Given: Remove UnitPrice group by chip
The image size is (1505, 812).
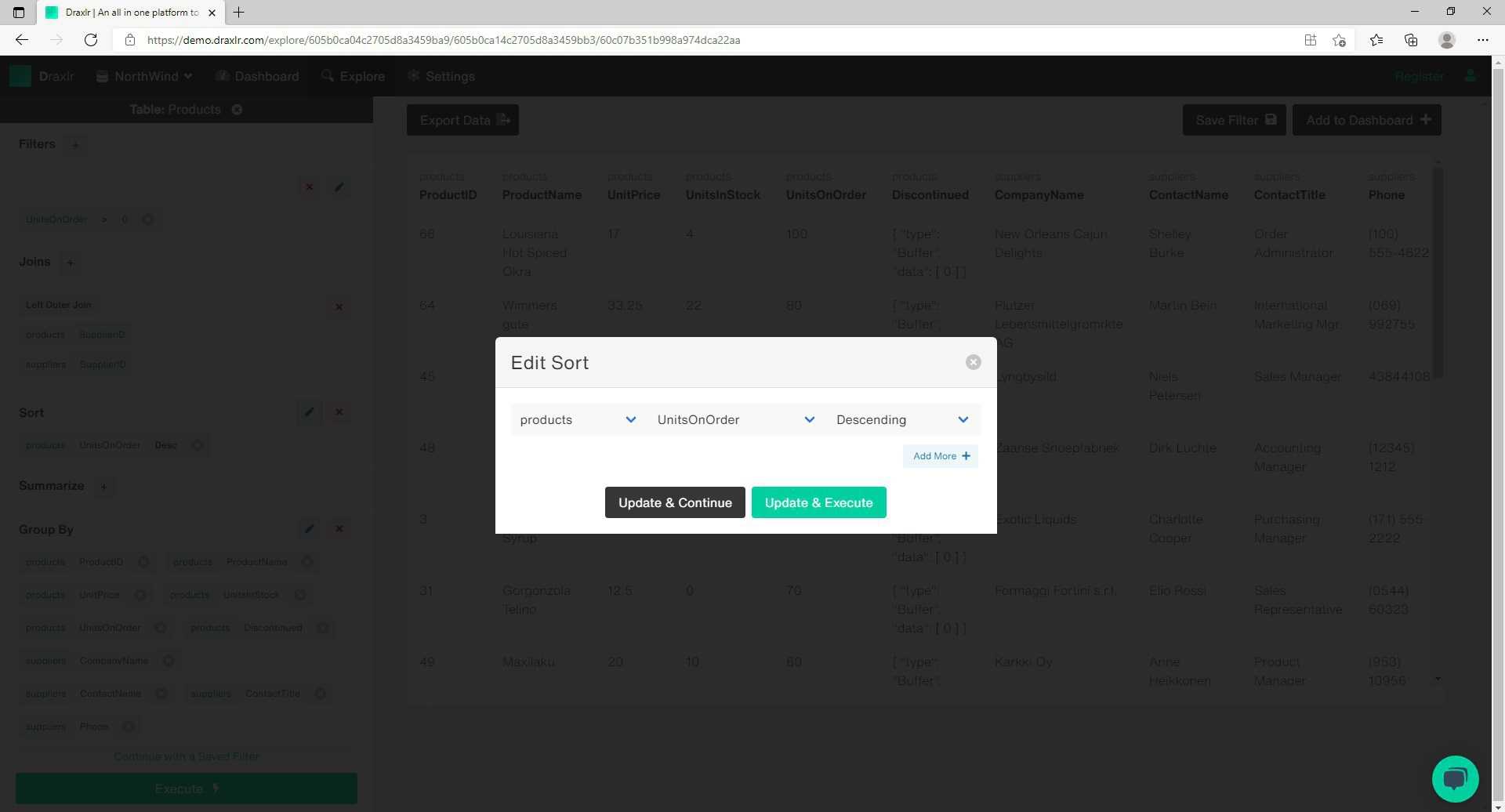Looking at the screenshot, I should point(140,595).
